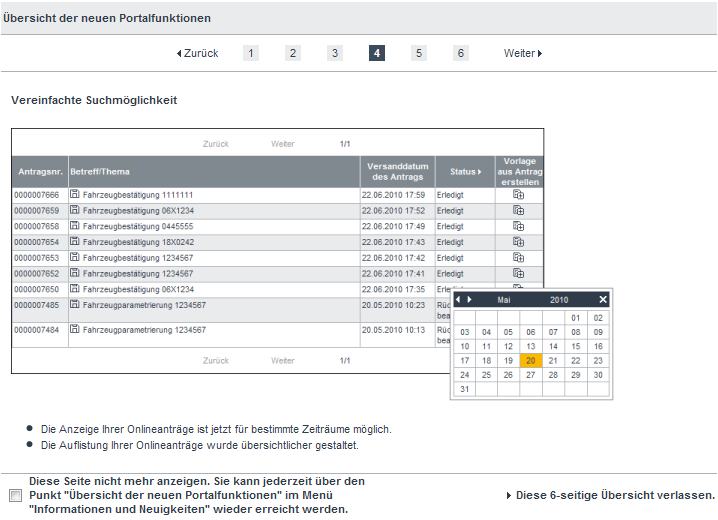
Task: Open request number 0000007650
Action: point(37,289)
